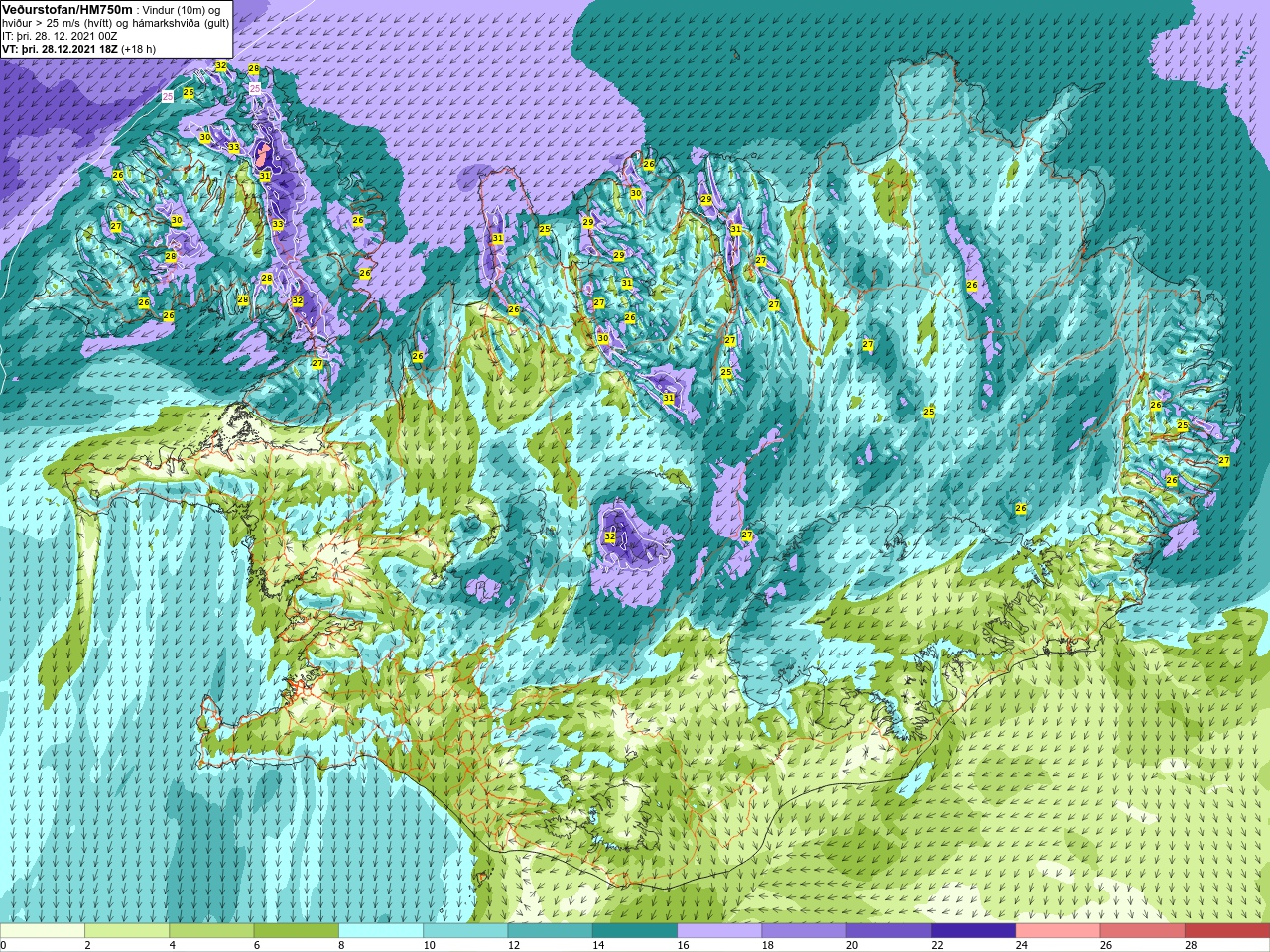Viewport: 1270px width, 952px height.
Task: Click the 'VT: þri. 28.12.2021 18Z (+18 h)' line
Action: click(78, 48)
